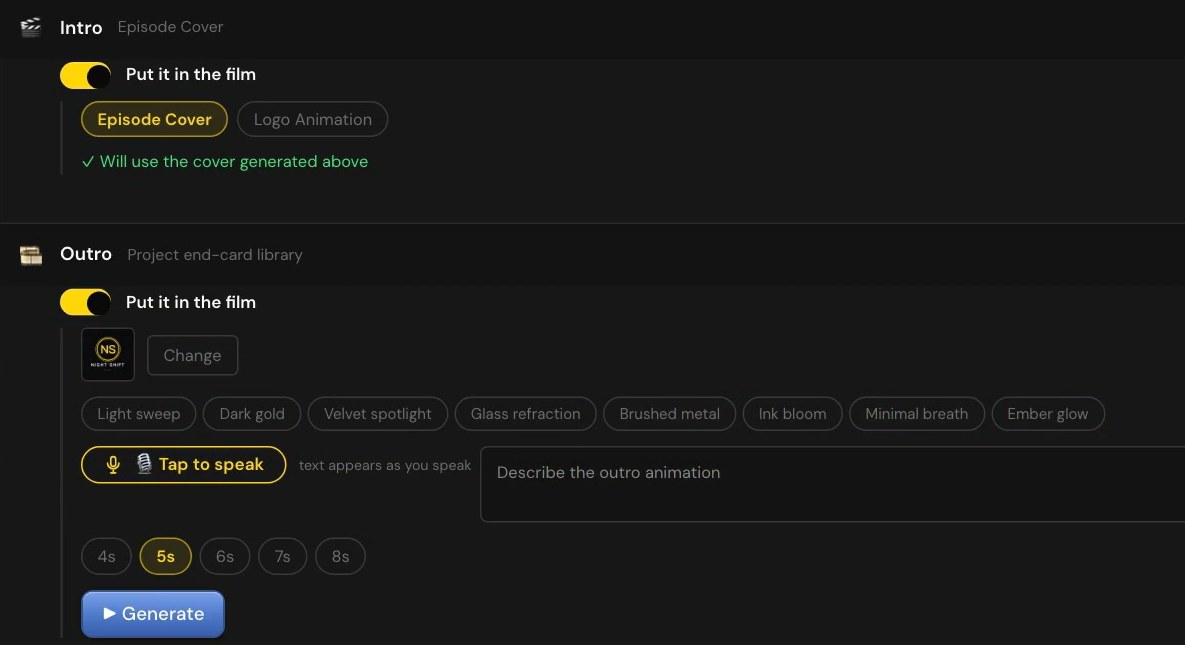Click the Intro clapperboard icon
The image size is (1185, 645).
pos(31,27)
